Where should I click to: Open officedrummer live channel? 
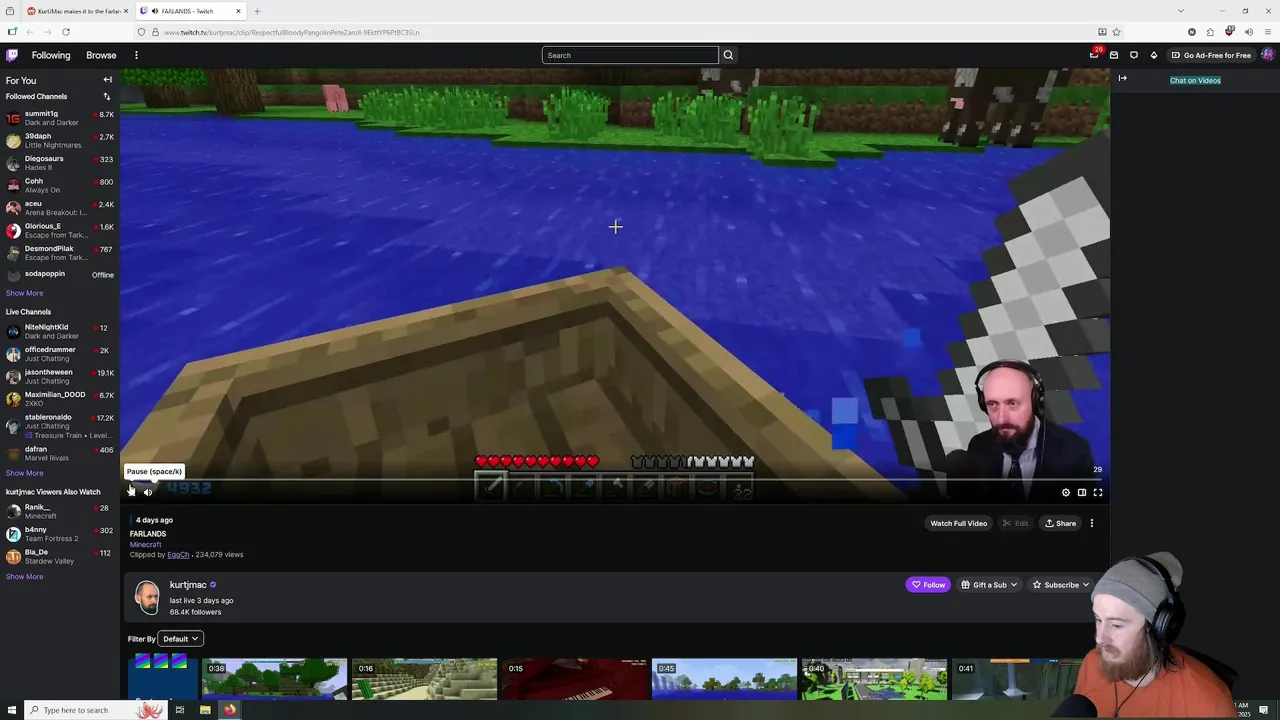click(60, 354)
